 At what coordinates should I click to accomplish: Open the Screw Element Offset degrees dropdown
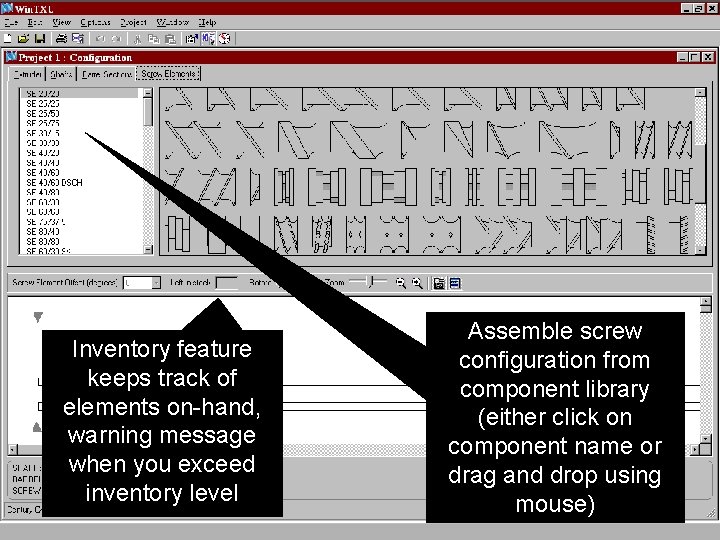coord(156,283)
